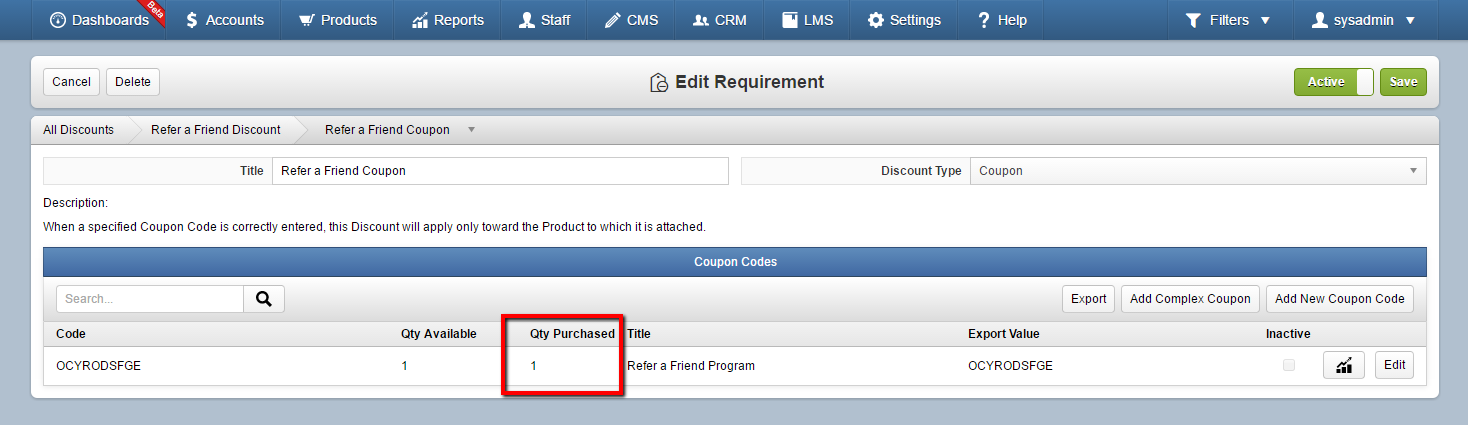Open the Products cart menu
Viewport: 1468px width, 425px height.
point(338,20)
